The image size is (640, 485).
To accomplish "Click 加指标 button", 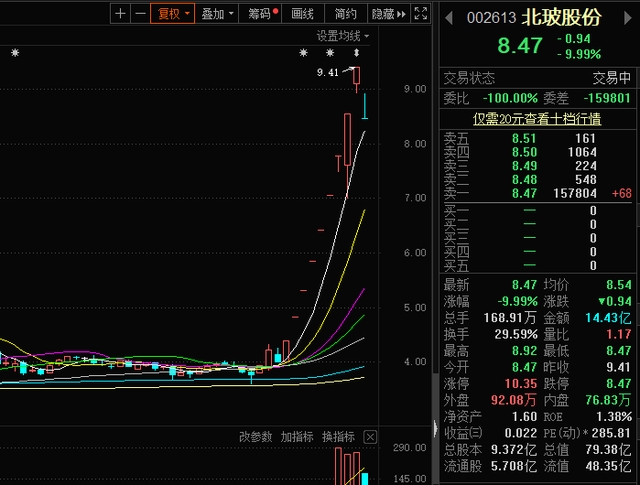I will click(x=297, y=437).
